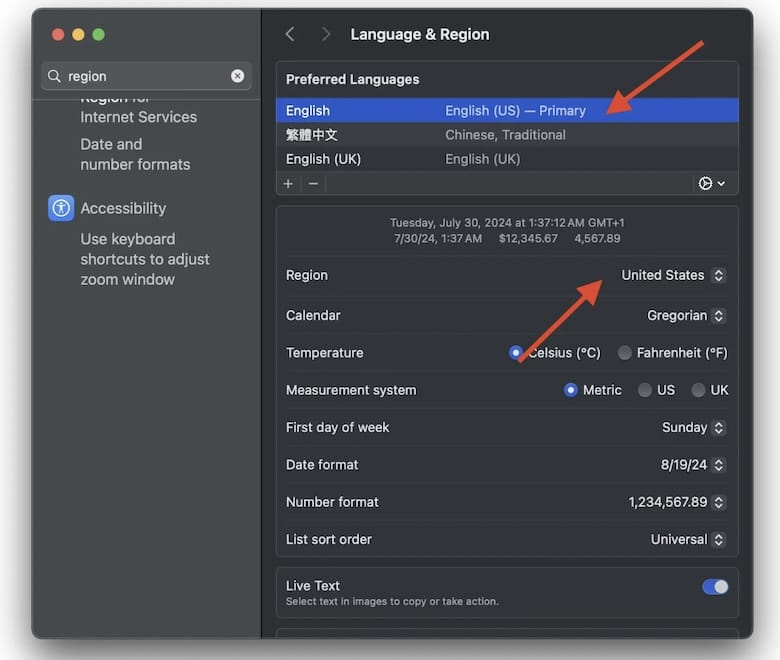Minimize the window with yellow button
Image resolution: width=780 pixels, height=660 pixels.
coord(78,34)
